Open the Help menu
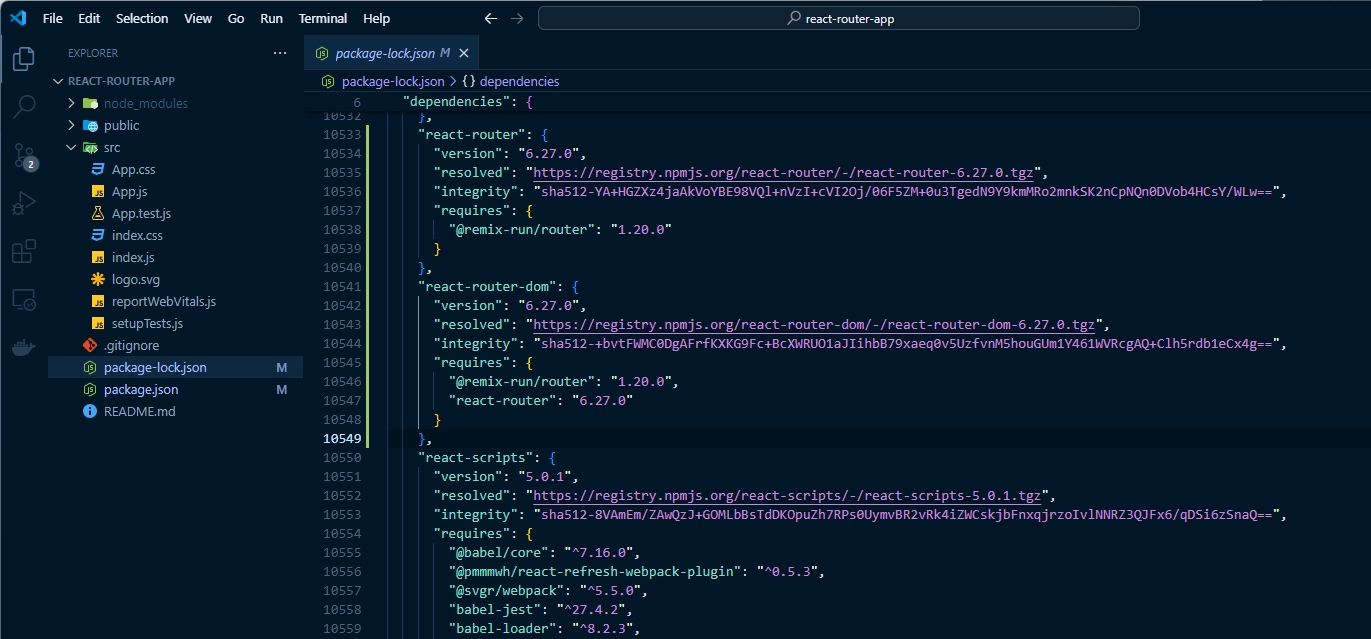Image resolution: width=1371 pixels, height=639 pixels. pyautogui.click(x=377, y=18)
